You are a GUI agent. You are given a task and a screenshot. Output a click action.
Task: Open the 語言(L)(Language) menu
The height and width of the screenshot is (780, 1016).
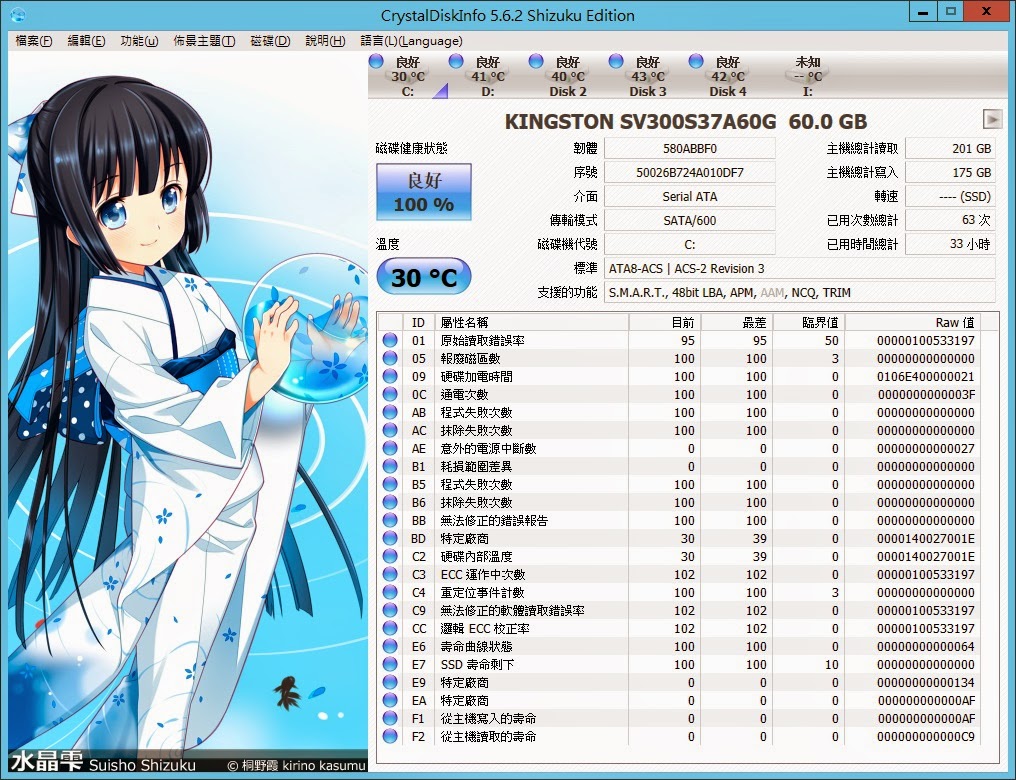point(411,41)
